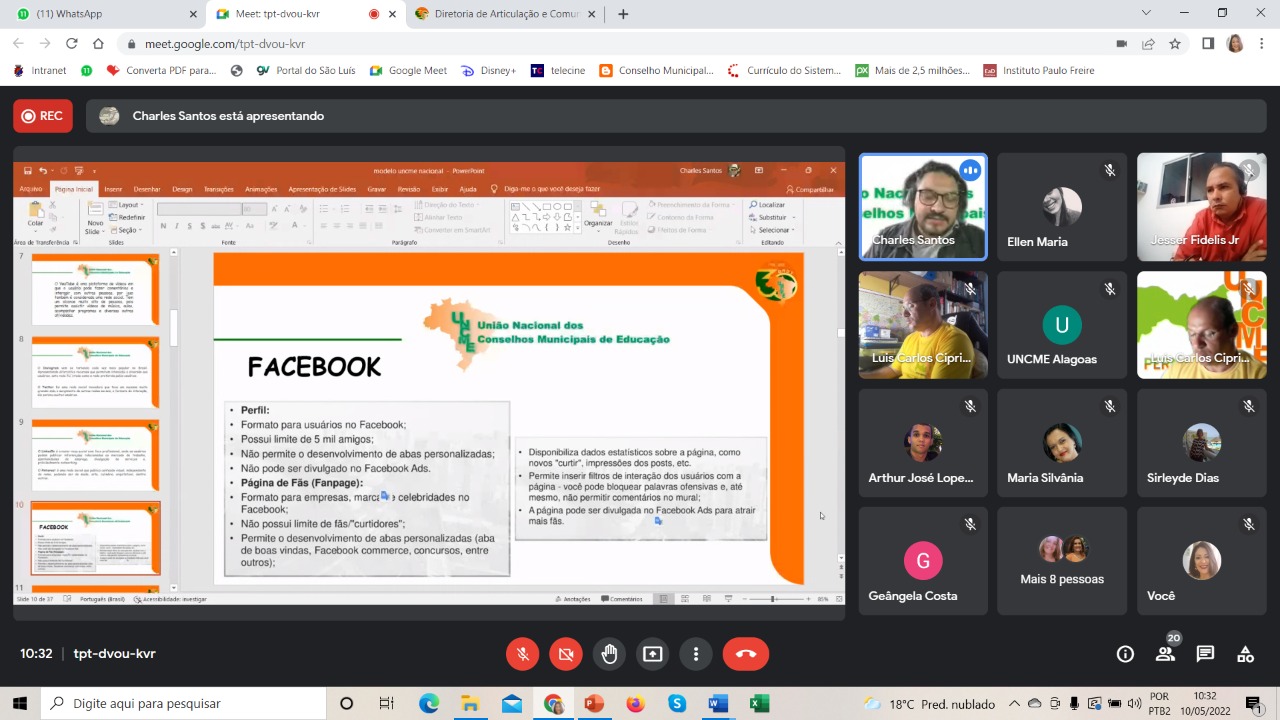The width and height of the screenshot is (1280, 720).
Task: Open Chrome tab search dropdown arrow
Action: click(1146, 13)
